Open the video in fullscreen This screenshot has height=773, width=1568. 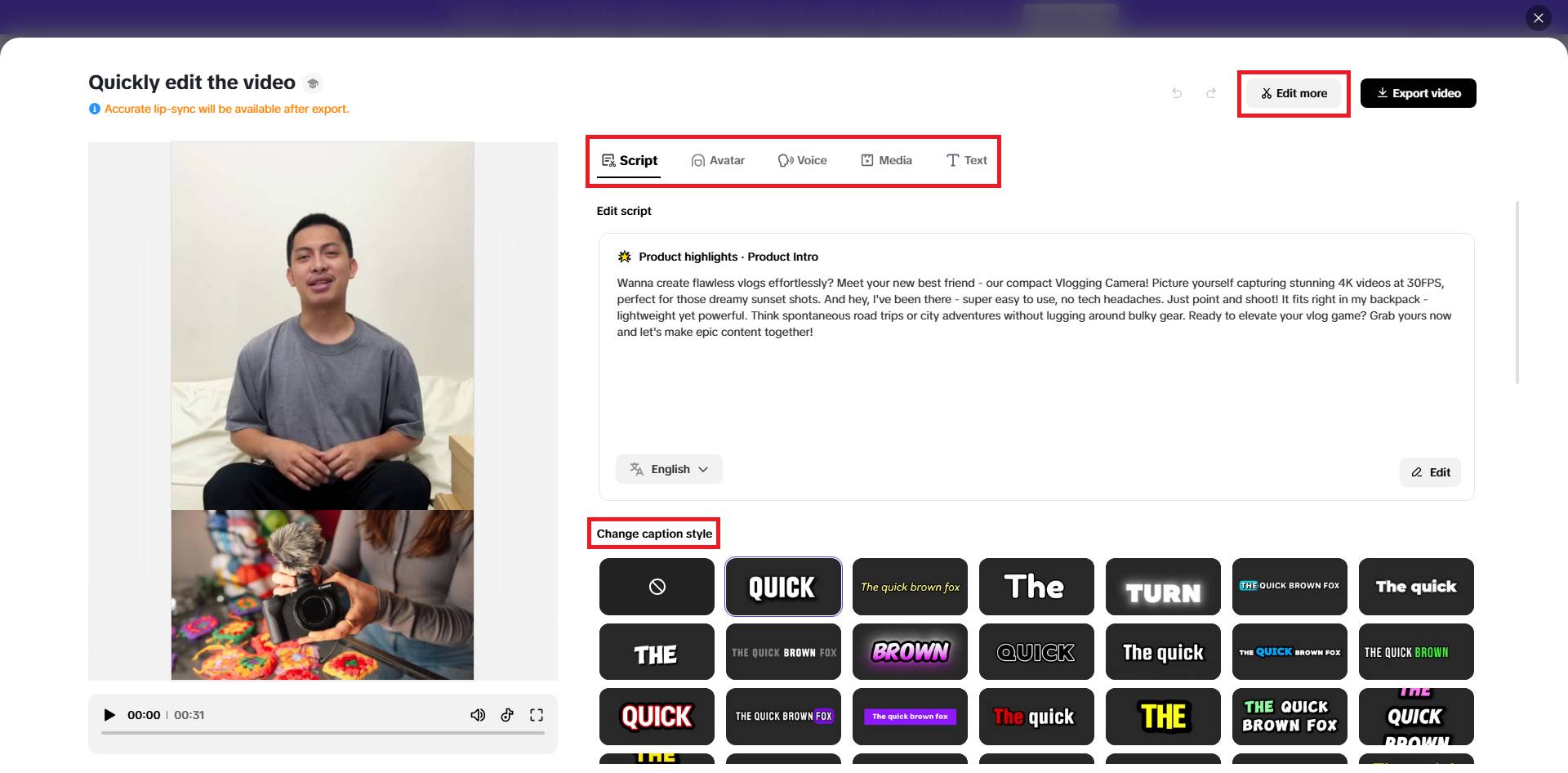[x=537, y=715]
